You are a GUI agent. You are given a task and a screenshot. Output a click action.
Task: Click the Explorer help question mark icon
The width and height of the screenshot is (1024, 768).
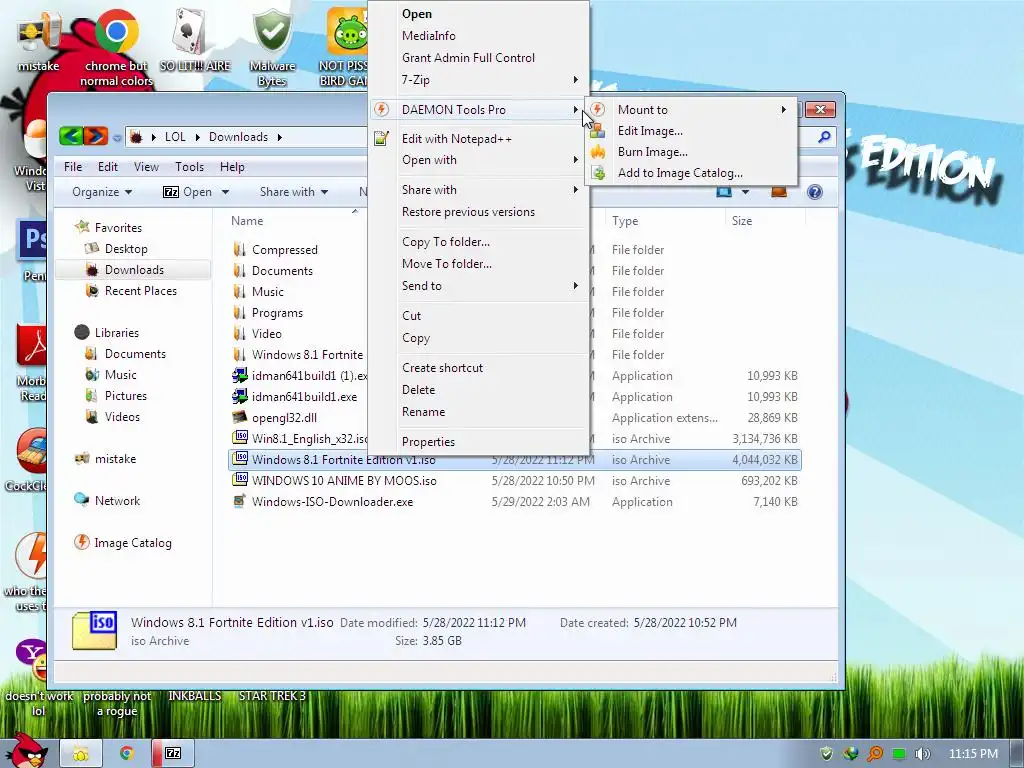pyautogui.click(x=814, y=192)
